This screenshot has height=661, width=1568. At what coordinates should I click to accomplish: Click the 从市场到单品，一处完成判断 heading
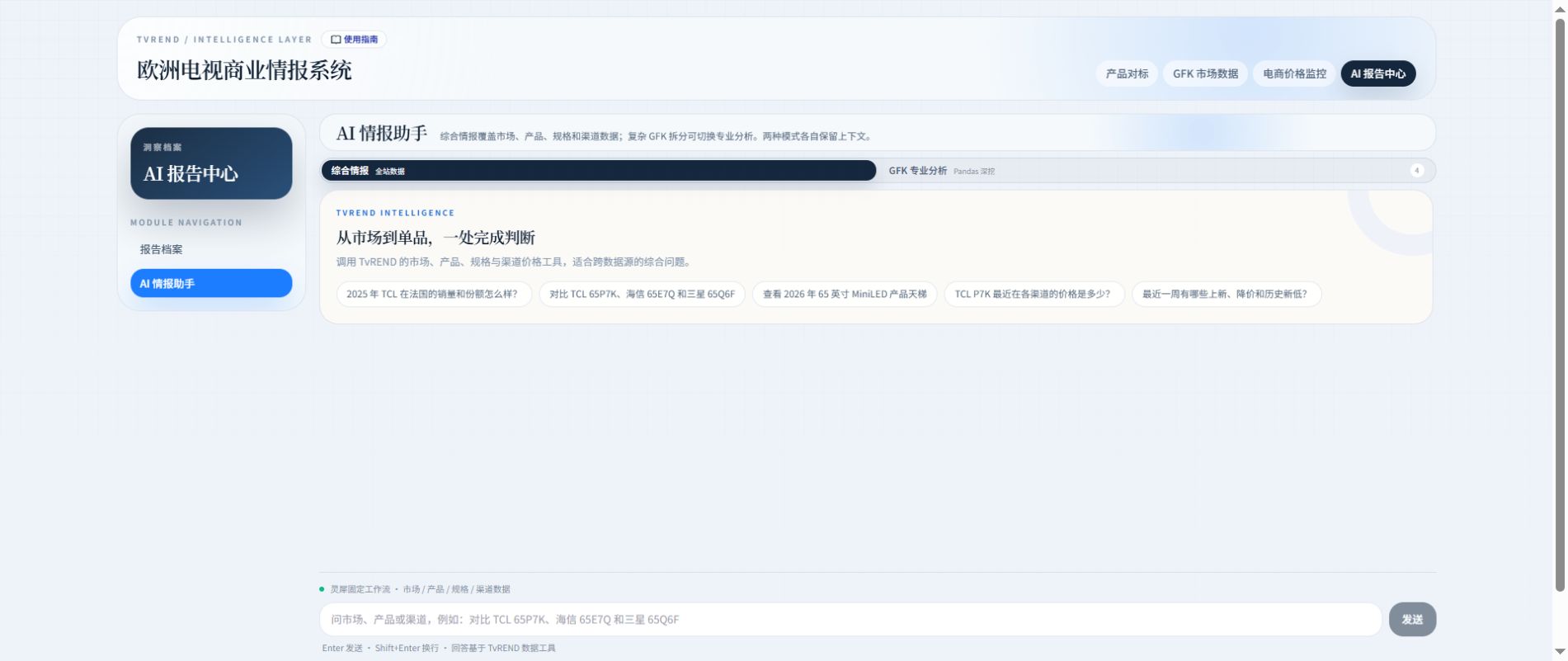[x=436, y=238]
